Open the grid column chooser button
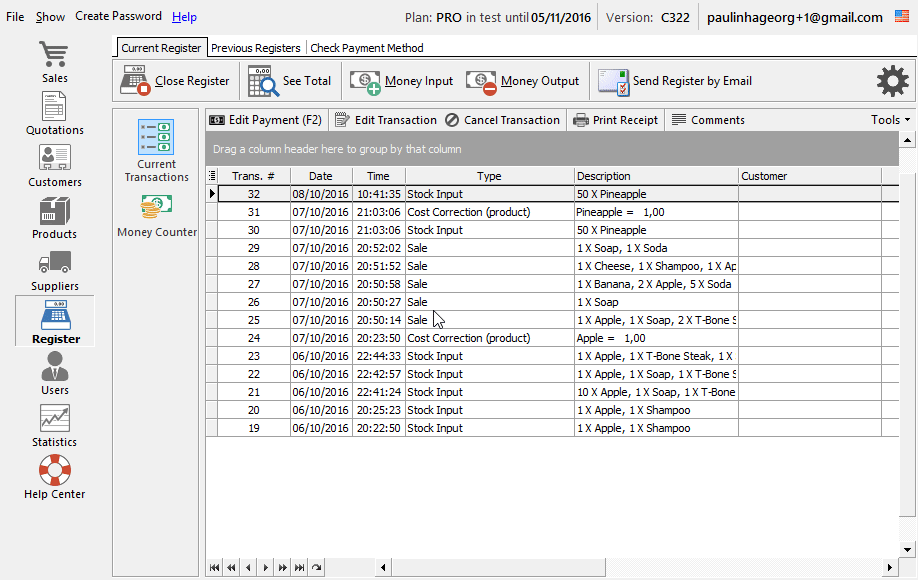Screen dimensions: 918x580 pyautogui.click(x=211, y=176)
